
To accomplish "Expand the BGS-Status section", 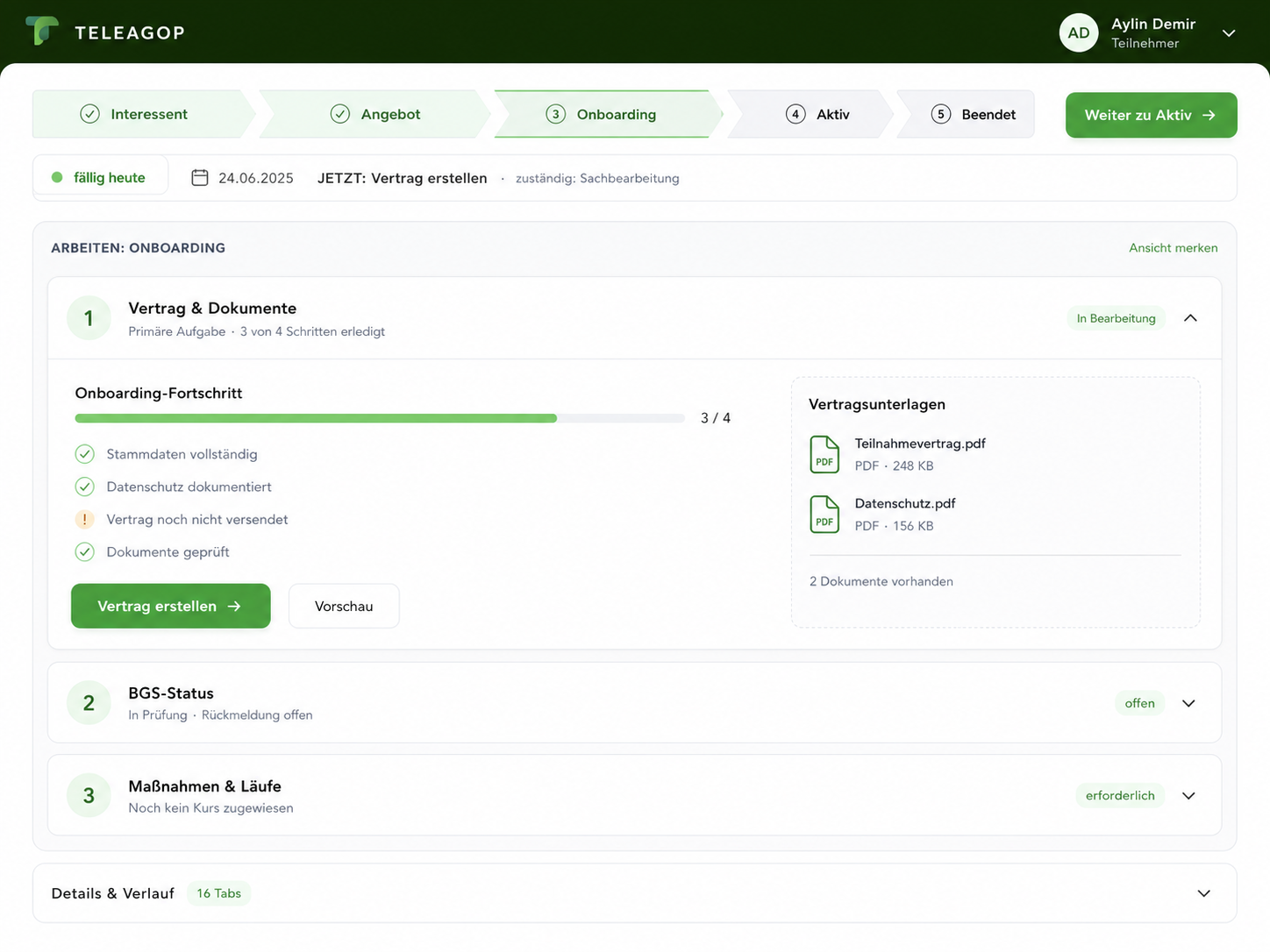I will (1188, 703).
